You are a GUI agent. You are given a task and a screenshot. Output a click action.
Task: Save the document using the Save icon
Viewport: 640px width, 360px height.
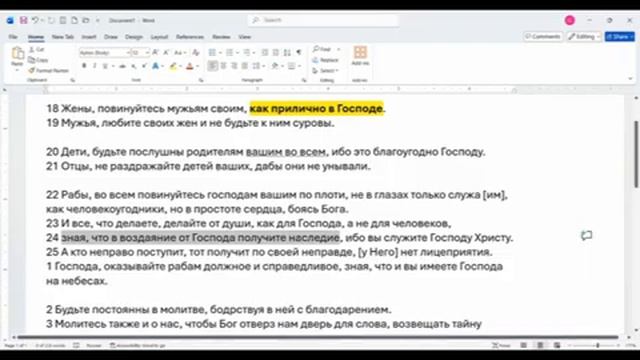click(x=23, y=20)
